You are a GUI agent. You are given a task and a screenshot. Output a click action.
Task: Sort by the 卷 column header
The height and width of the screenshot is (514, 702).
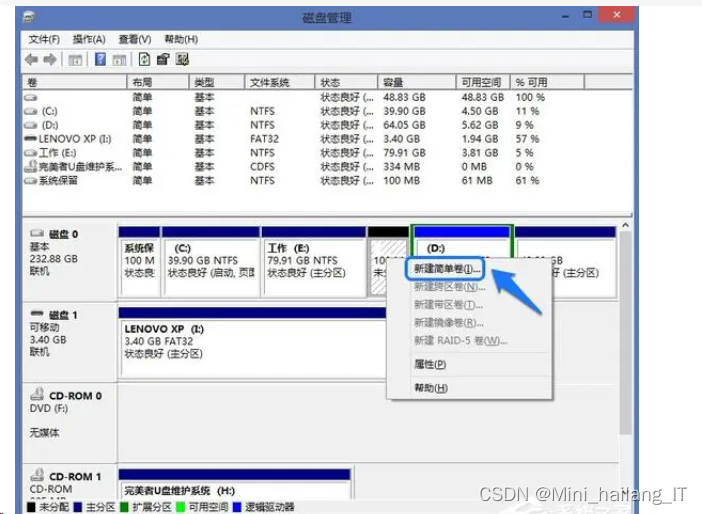pos(75,82)
